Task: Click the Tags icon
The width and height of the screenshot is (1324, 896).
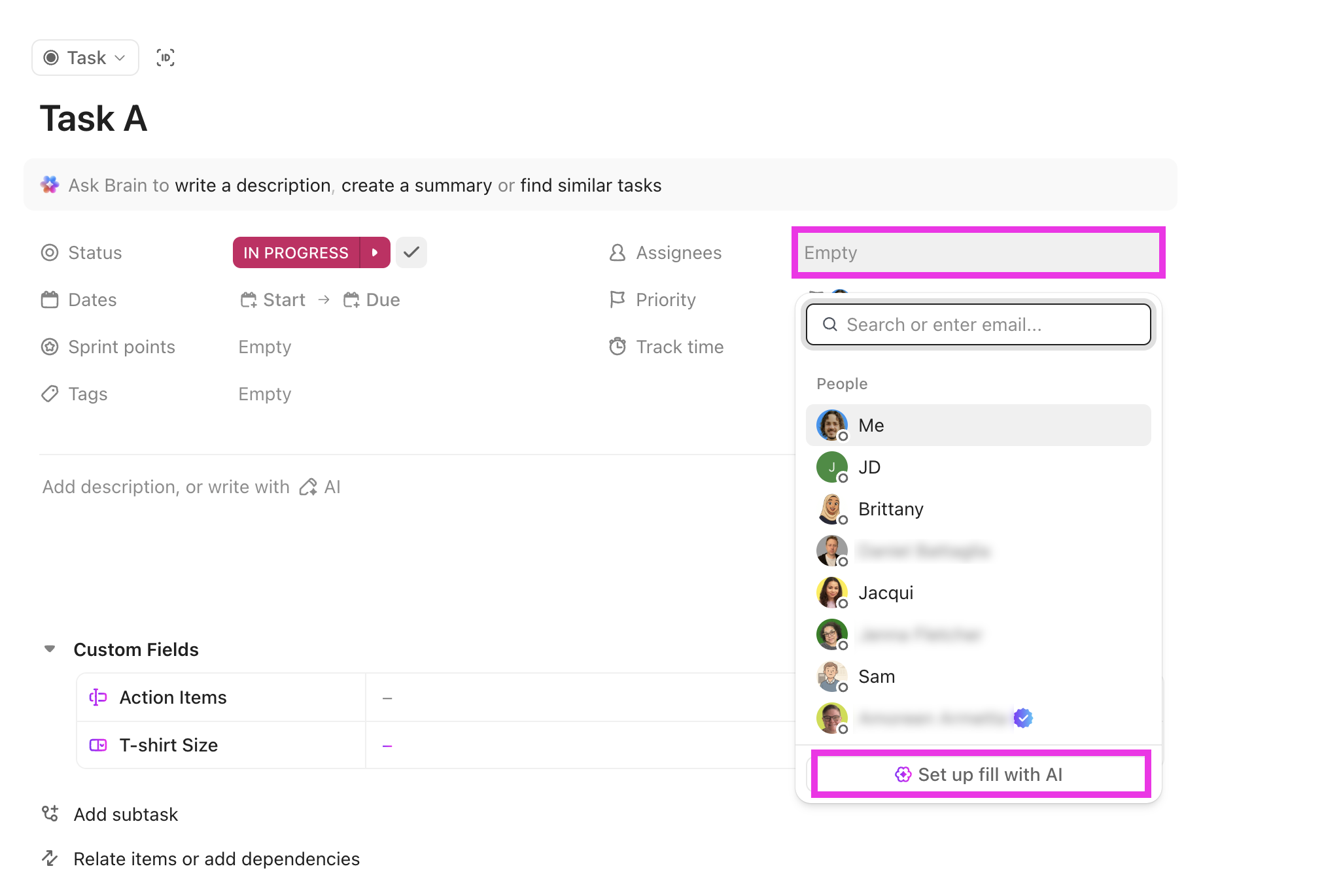Action: pyautogui.click(x=50, y=394)
